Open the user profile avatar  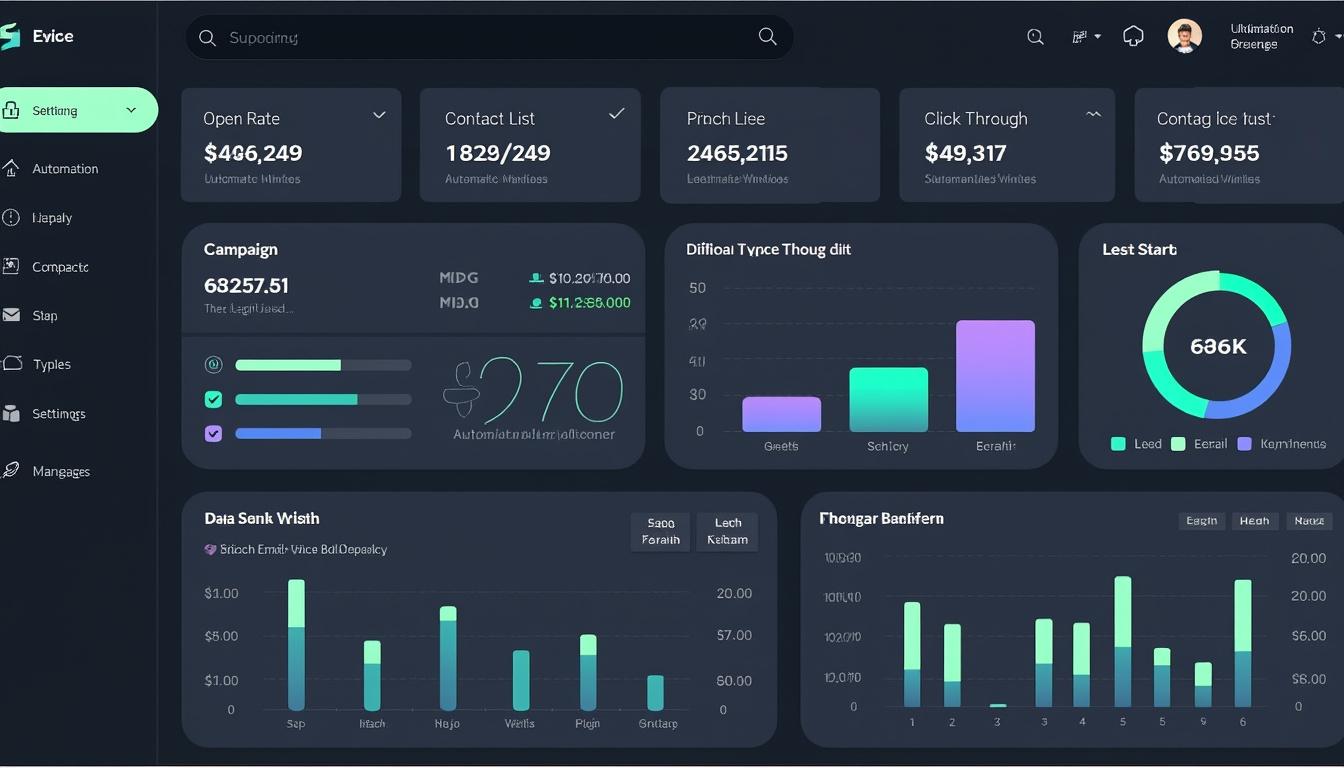(x=1185, y=37)
